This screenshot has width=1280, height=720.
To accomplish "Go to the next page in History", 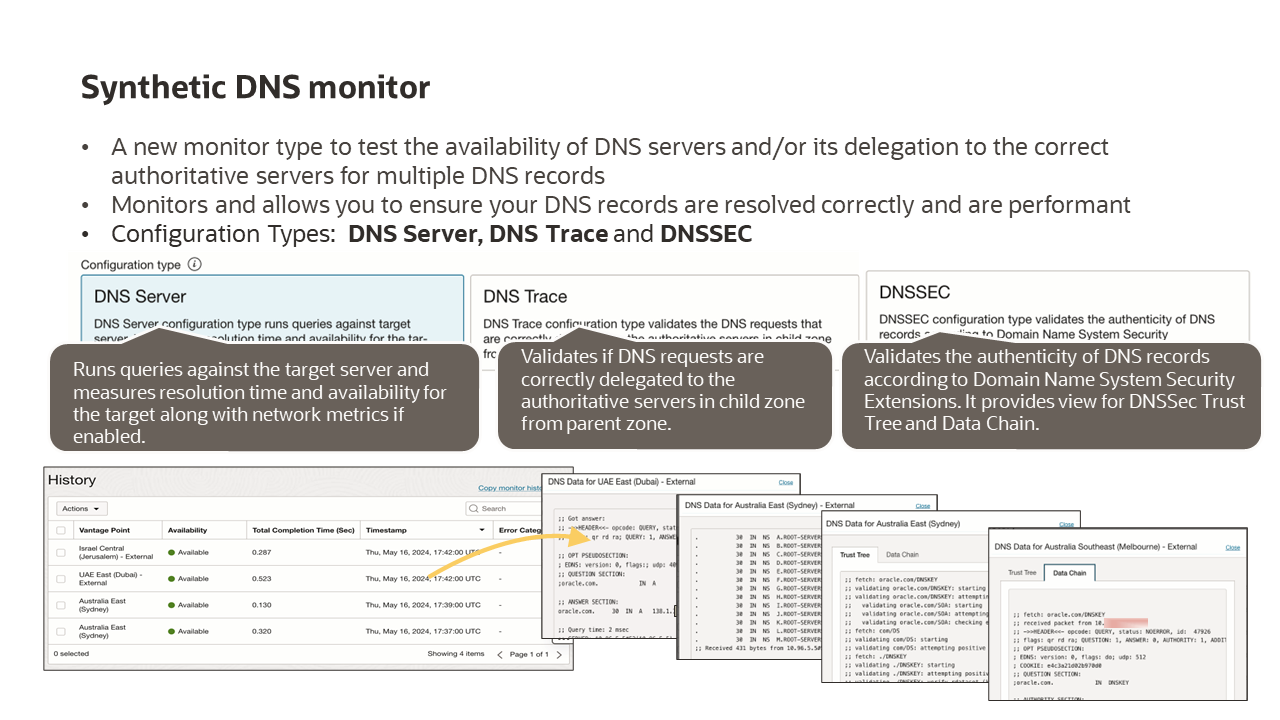I will click(x=559, y=654).
